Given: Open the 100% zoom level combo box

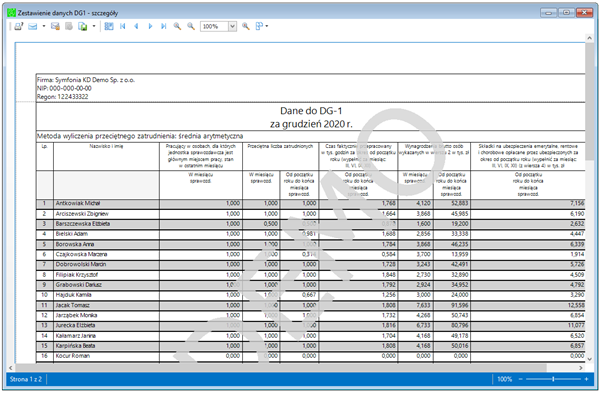Looking at the screenshot, I should tap(232, 26).
